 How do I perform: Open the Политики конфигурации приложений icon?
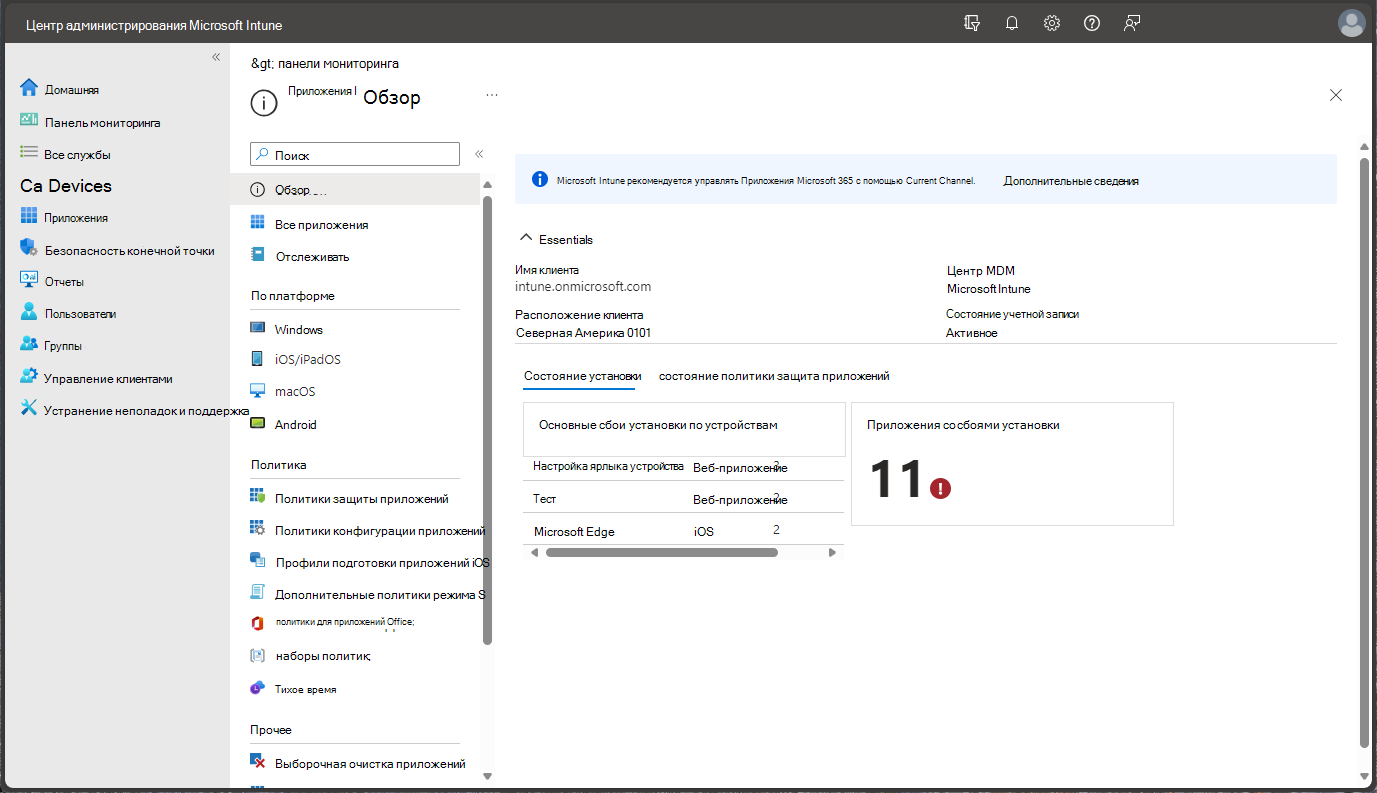coord(258,530)
